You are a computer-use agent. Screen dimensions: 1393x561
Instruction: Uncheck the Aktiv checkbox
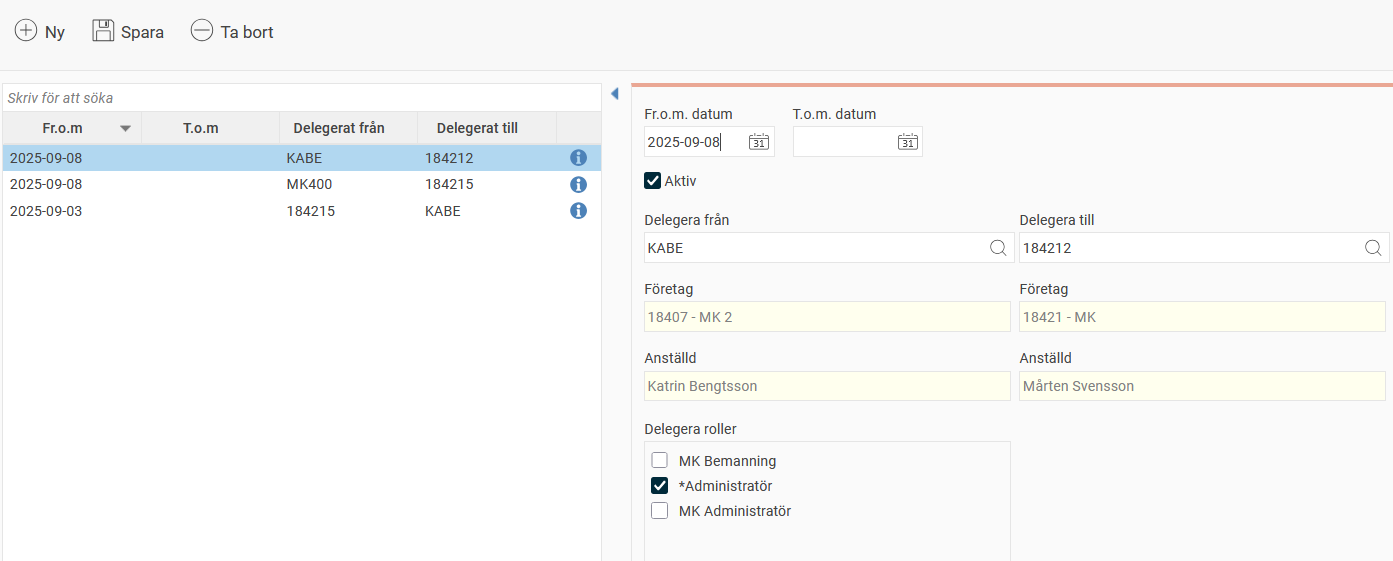(653, 181)
